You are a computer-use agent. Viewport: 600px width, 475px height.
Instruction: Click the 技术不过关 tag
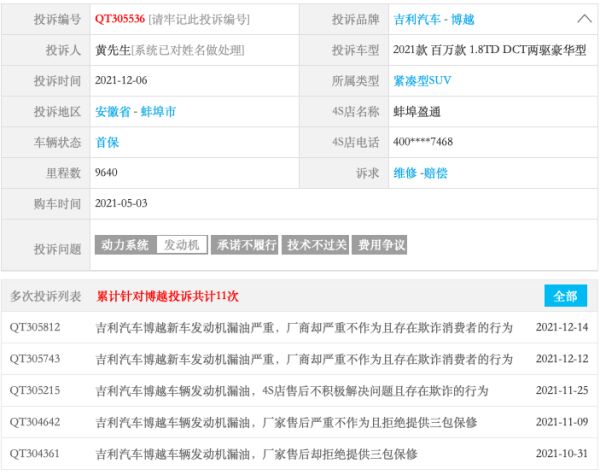click(314, 244)
